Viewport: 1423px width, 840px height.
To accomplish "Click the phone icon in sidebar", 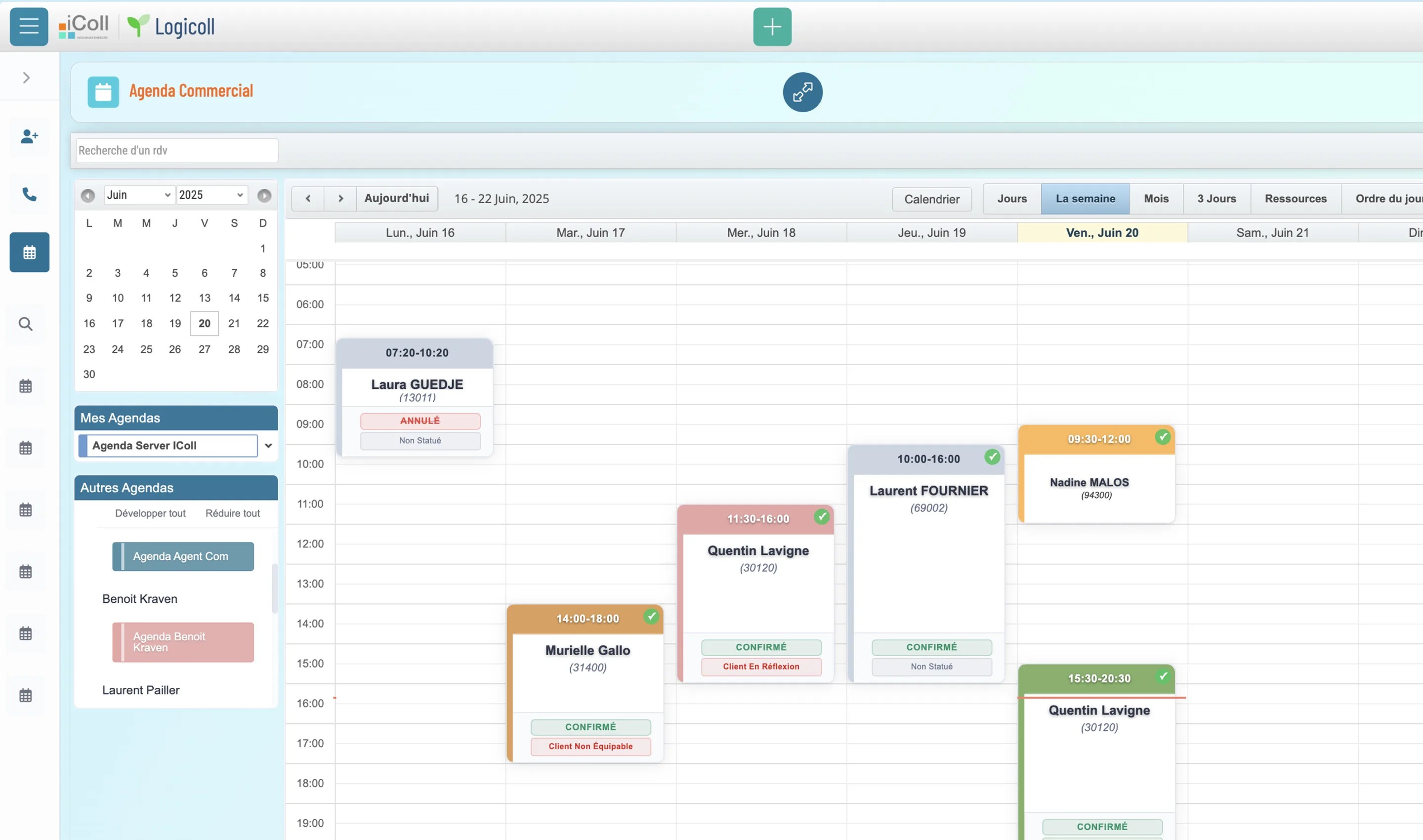I will coord(29,194).
